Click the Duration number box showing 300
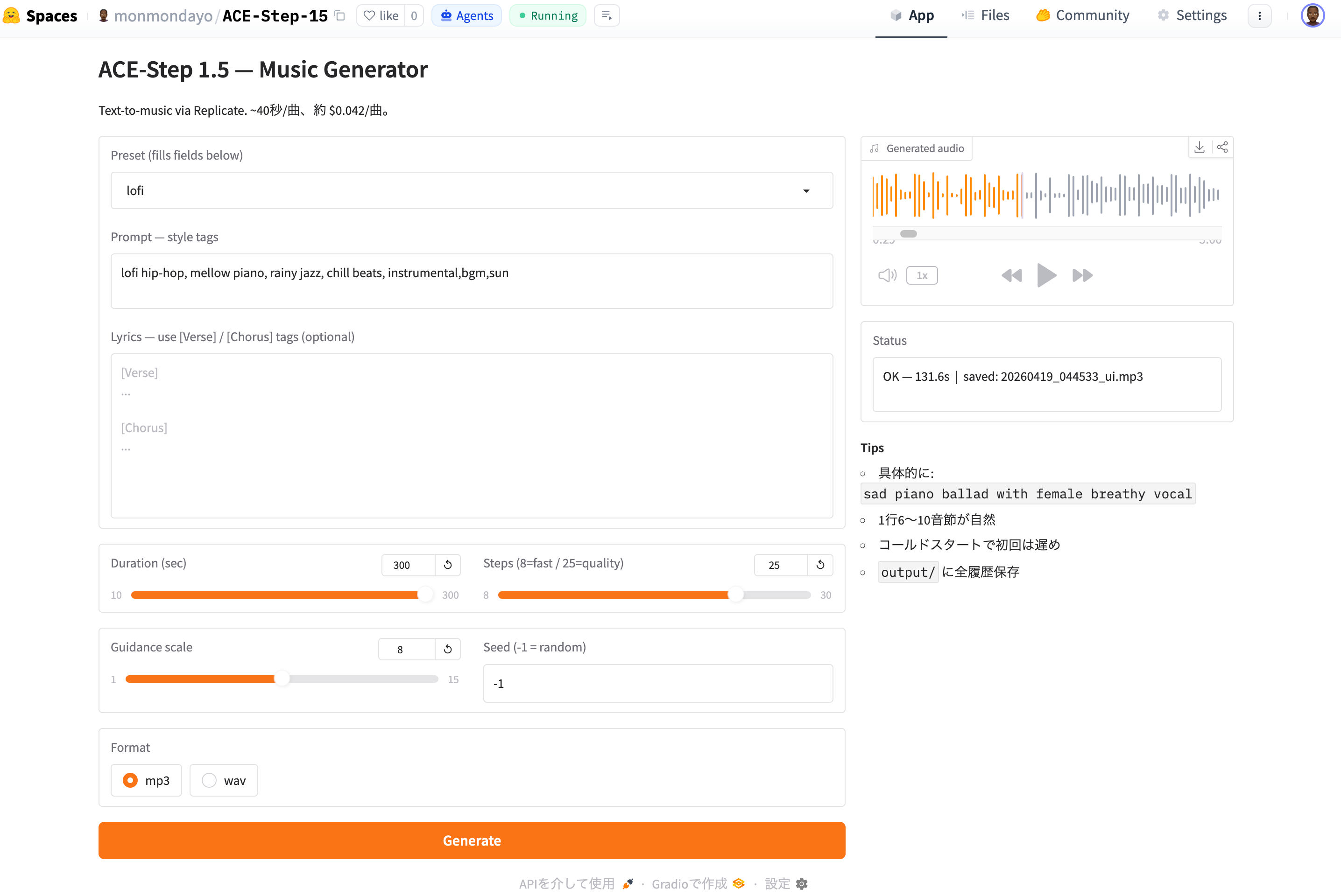 [408, 565]
